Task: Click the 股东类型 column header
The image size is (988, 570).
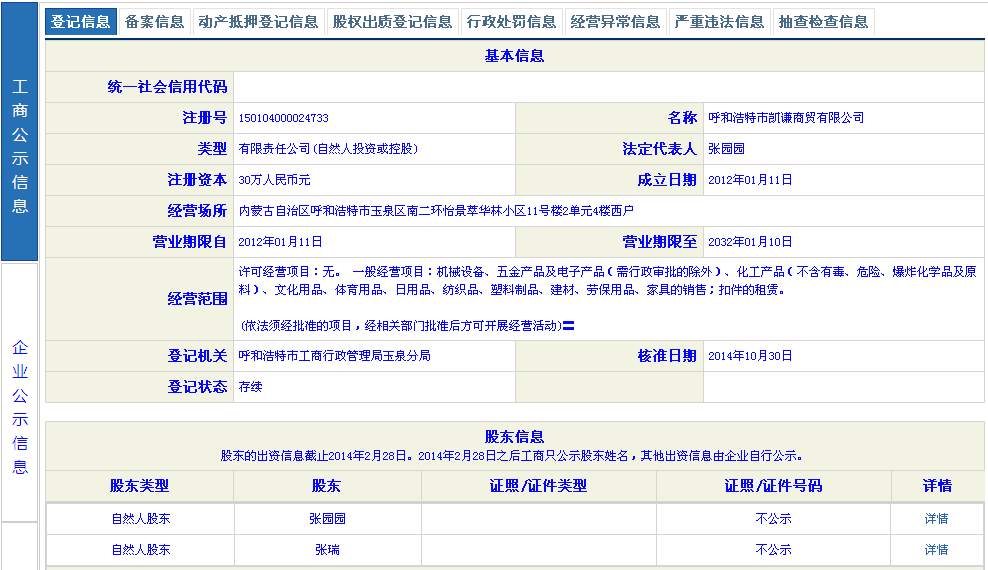Action: point(139,486)
